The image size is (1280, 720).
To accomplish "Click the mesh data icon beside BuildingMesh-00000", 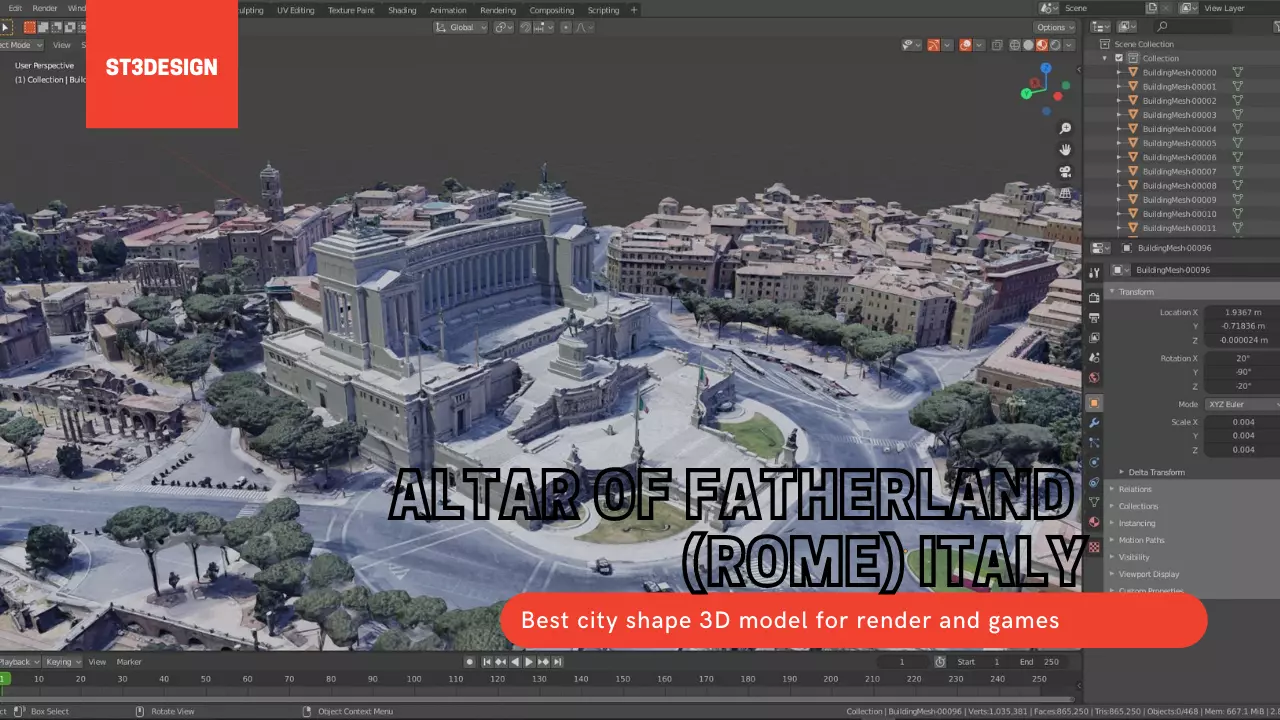I will (1237, 72).
